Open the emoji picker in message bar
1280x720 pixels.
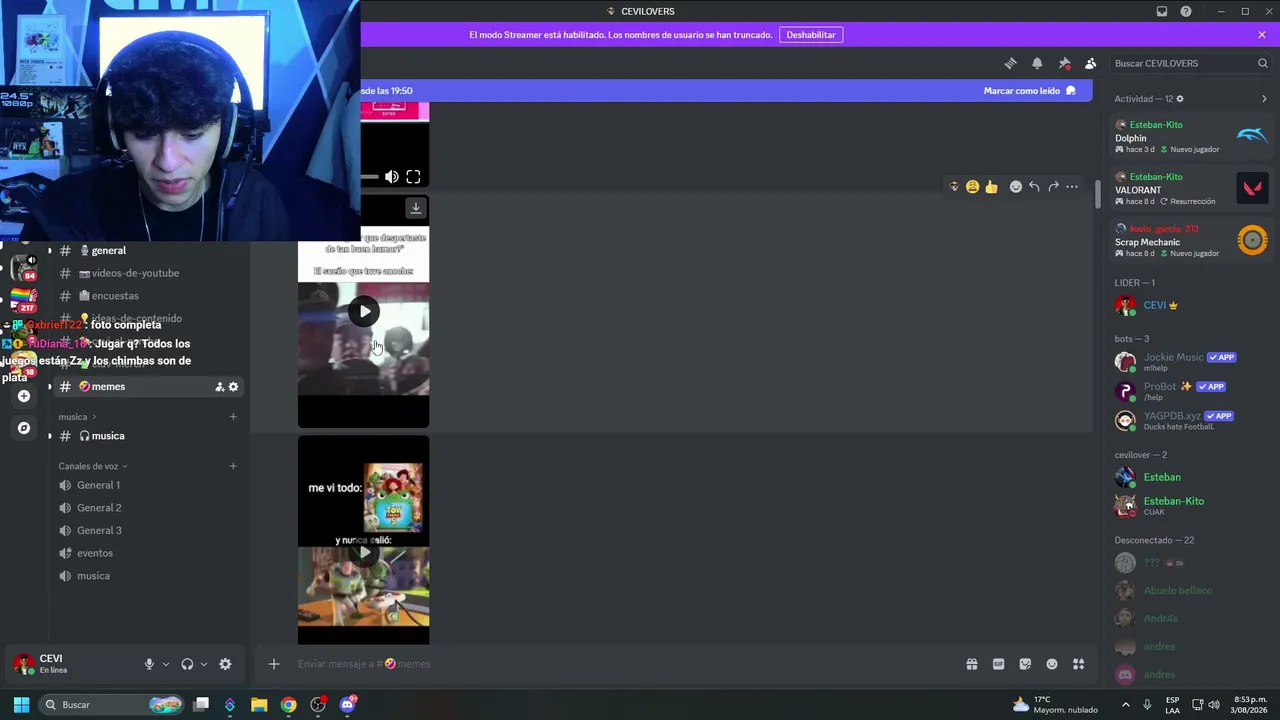(x=1052, y=664)
